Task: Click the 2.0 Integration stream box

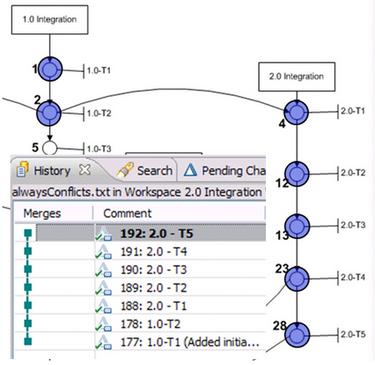Action: click(x=297, y=76)
